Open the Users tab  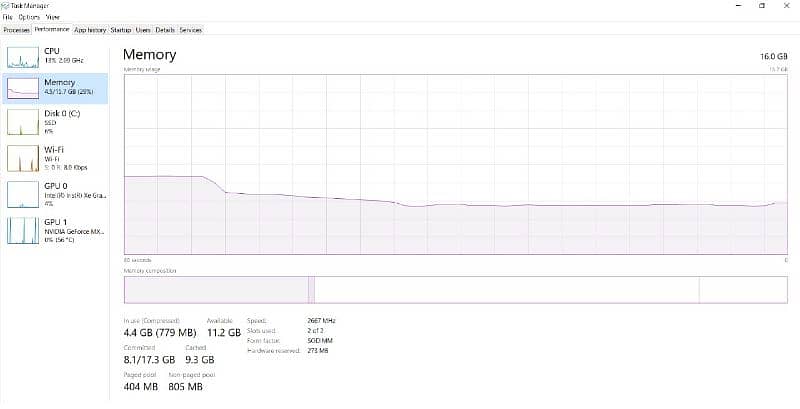[143, 30]
